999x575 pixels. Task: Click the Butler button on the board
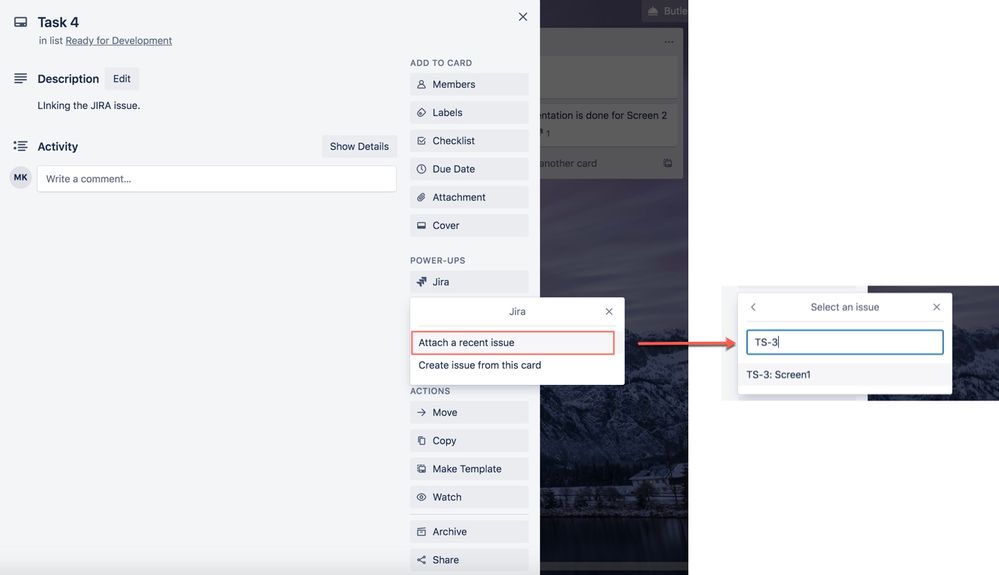(665, 11)
